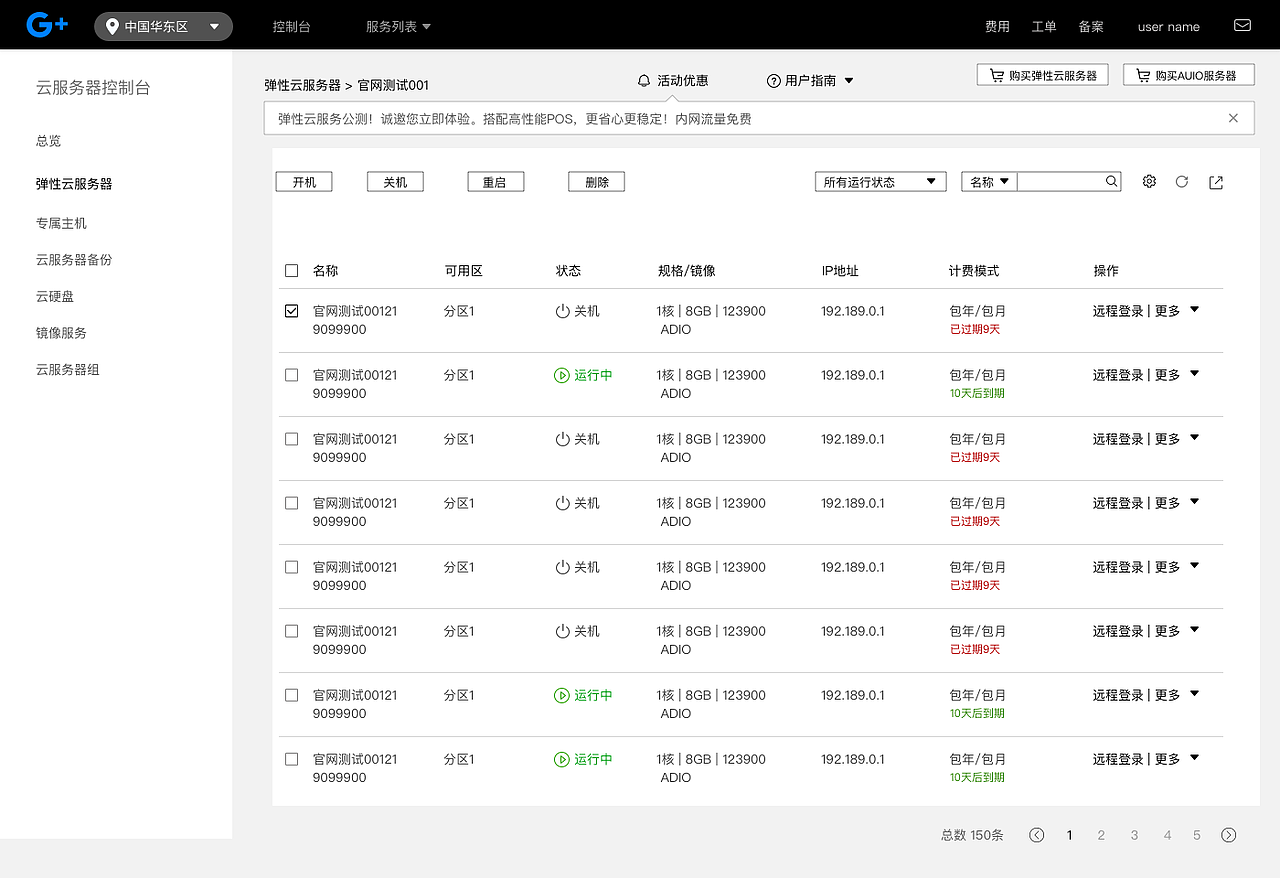Viewport: 1280px width, 878px height.
Task: Toggle the select-all checkbox in the table header
Action: click(x=292, y=271)
